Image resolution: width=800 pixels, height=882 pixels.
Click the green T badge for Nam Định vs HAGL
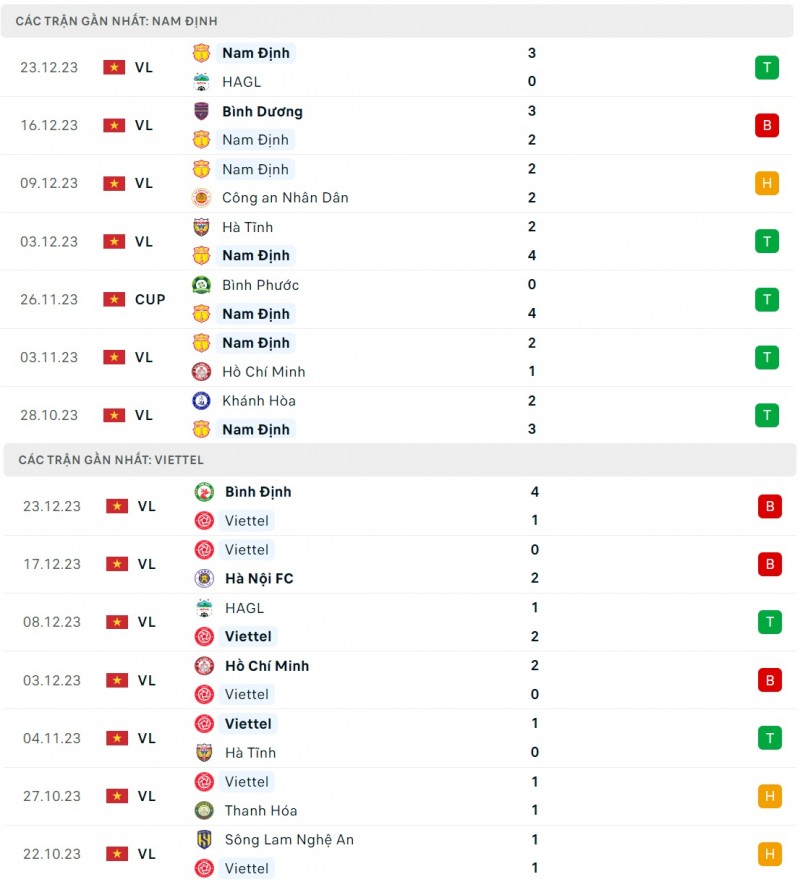point(767,67)
